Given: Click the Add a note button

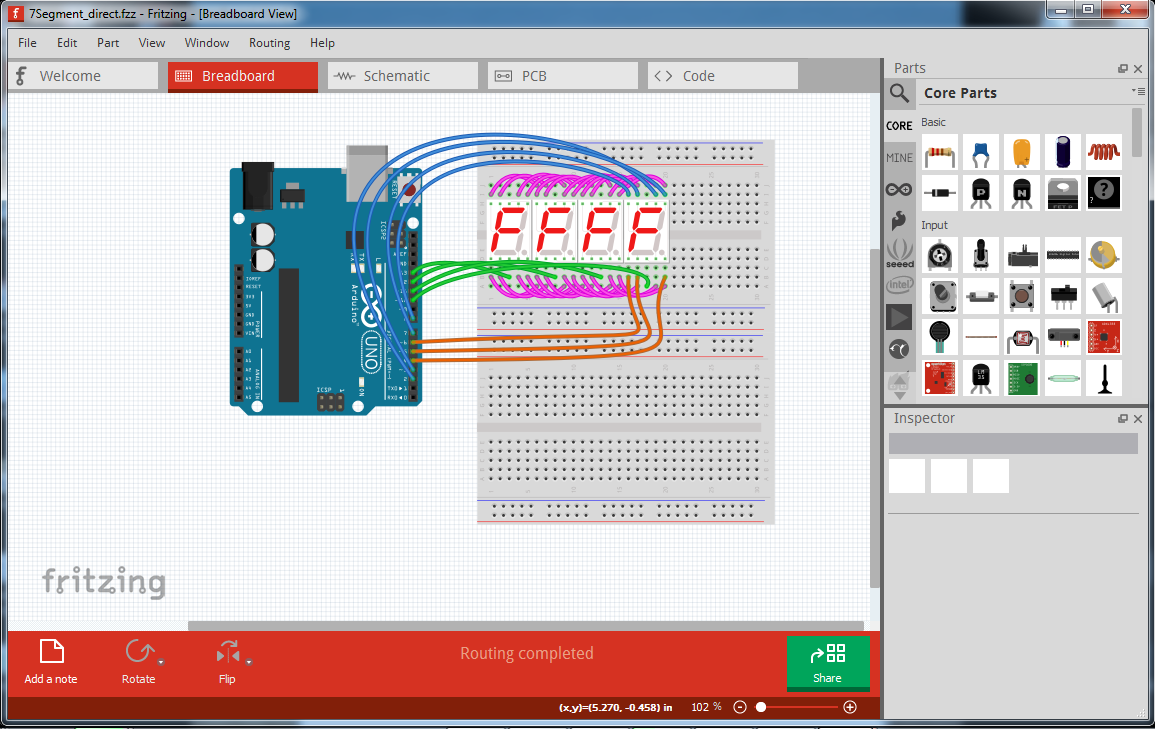Looking at the screenshot, I should 51,661.
